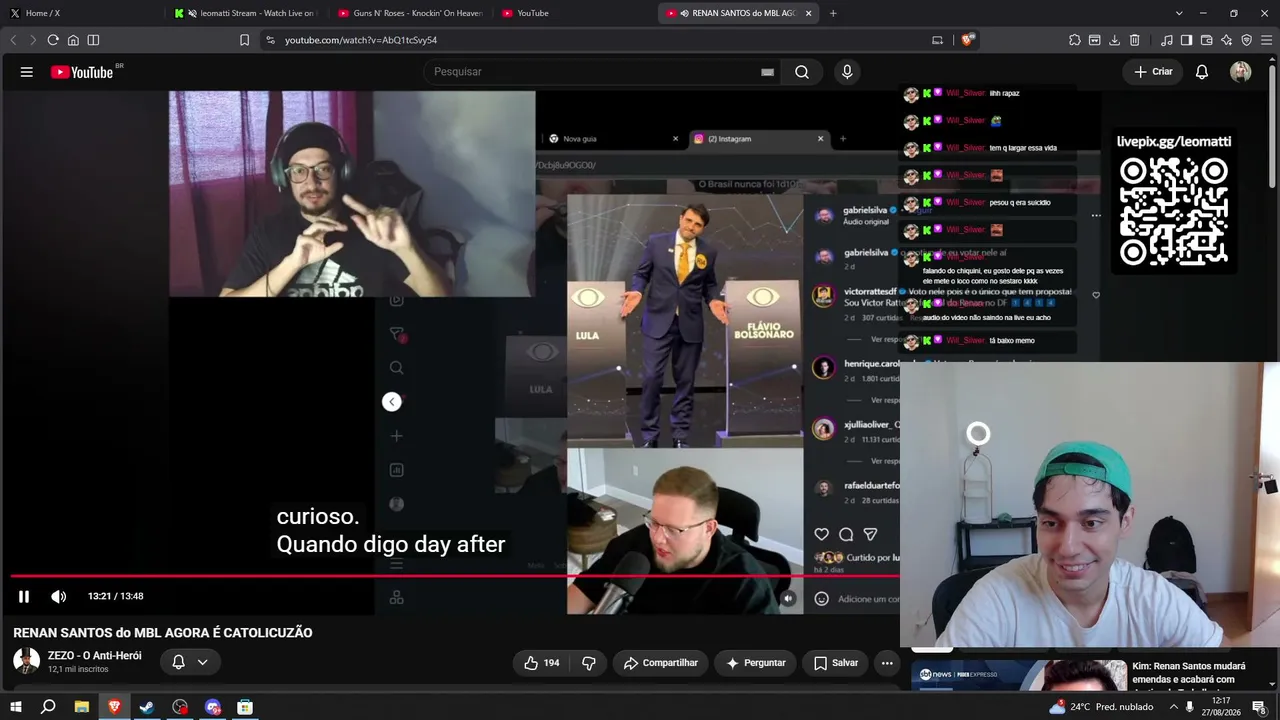Reload the current page
This screenshot has height=720, width=1280.
pos(53,40)
